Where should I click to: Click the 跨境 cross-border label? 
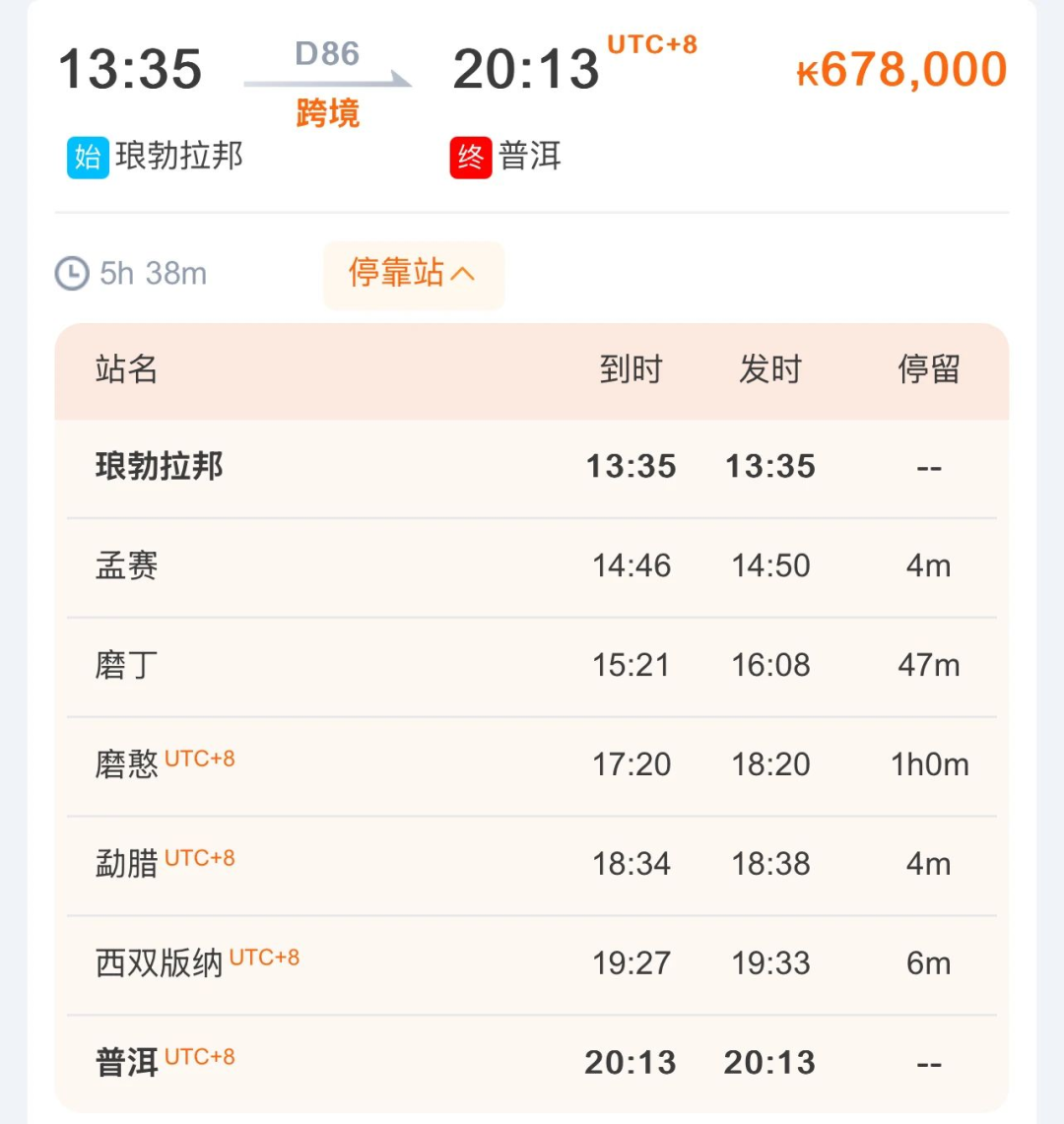328,113
